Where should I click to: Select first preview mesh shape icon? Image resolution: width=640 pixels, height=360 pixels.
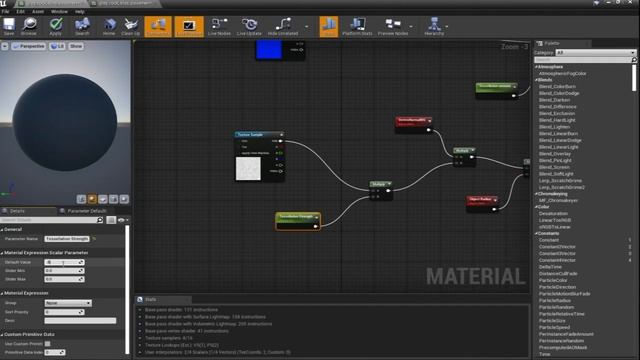point(81,199)
